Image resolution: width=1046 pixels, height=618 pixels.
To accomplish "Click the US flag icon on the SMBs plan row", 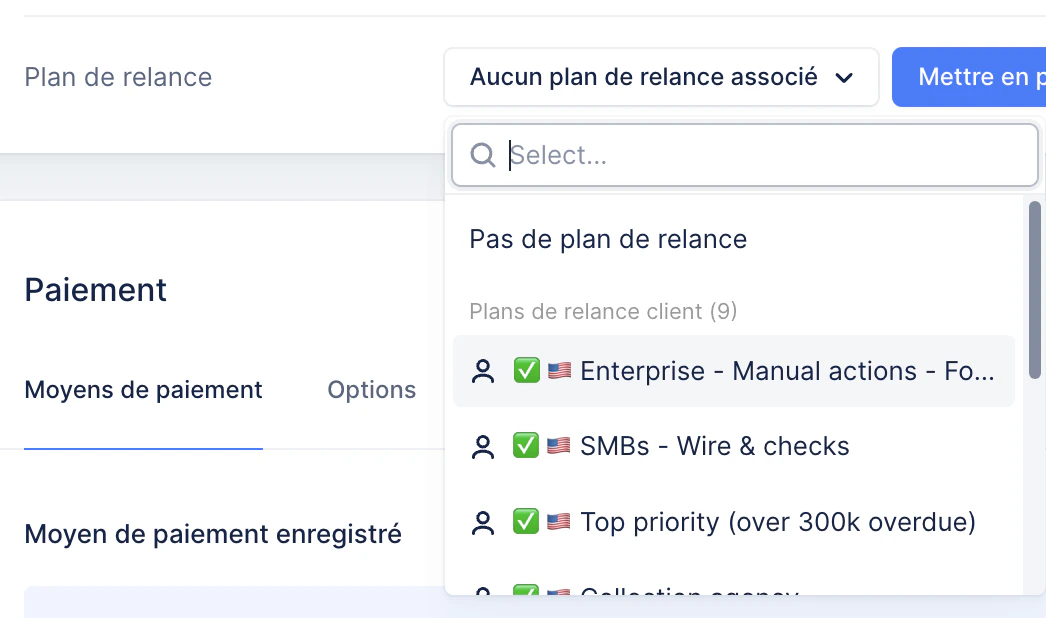I will coord(559,446).
